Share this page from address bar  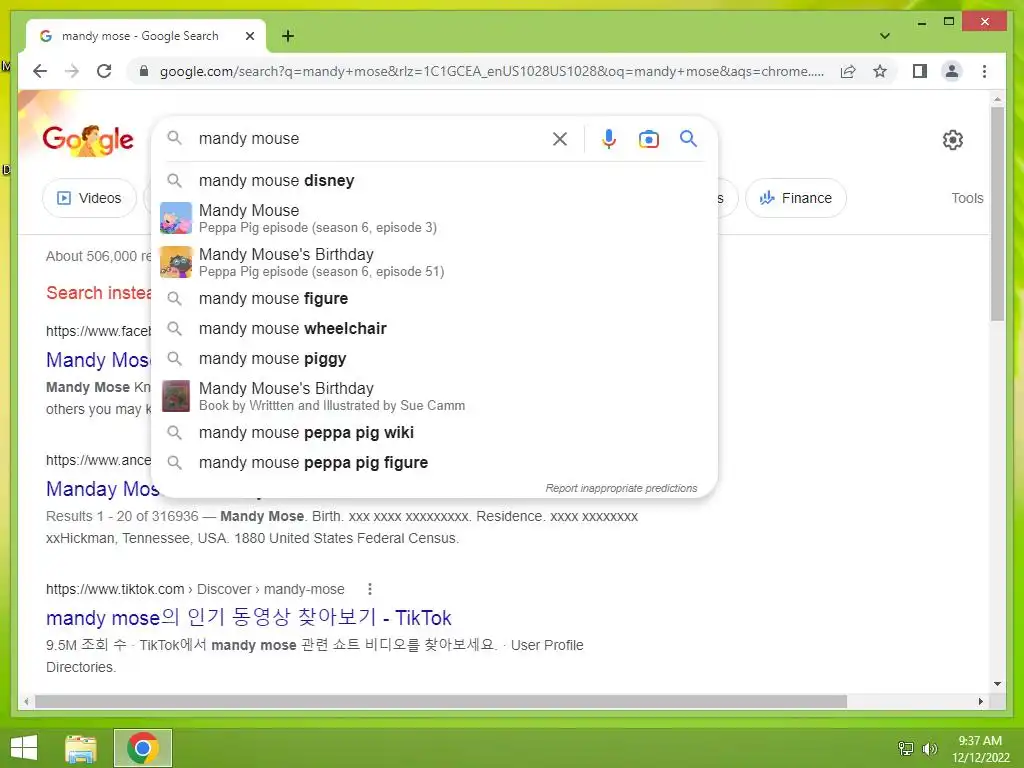[x=848, y=71]
